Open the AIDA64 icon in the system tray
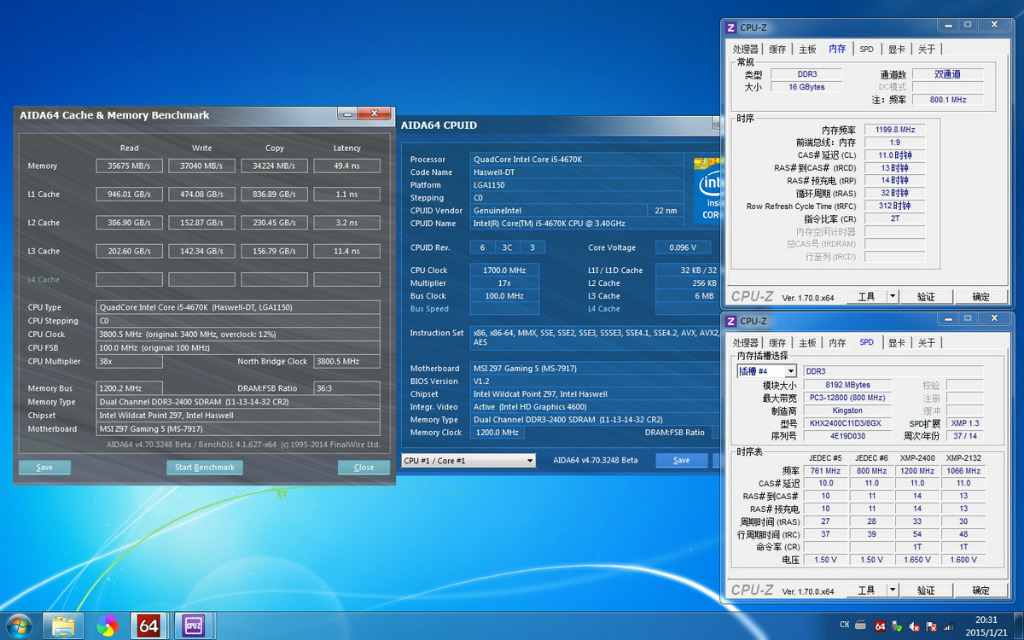Viewport: 1024px width, 640px height. point(880,626)
